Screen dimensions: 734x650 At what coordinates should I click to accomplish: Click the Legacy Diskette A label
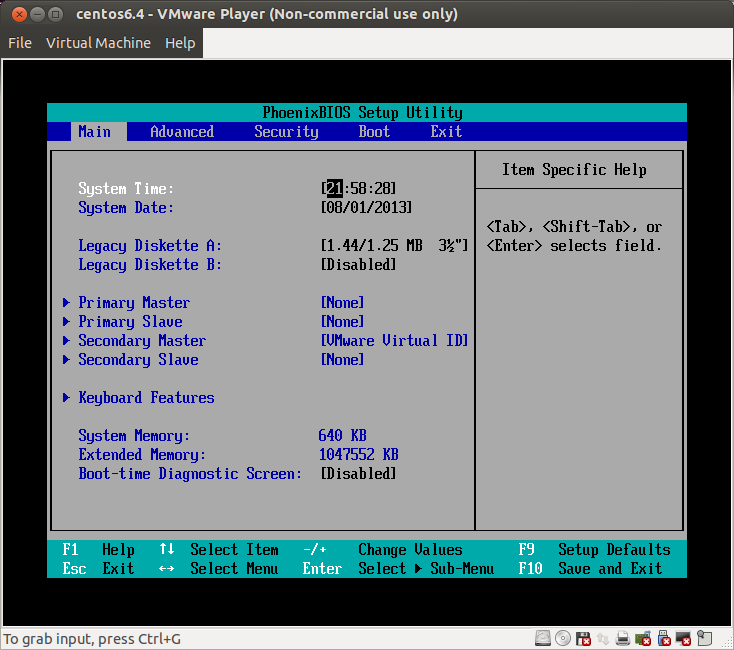[150, 246]
